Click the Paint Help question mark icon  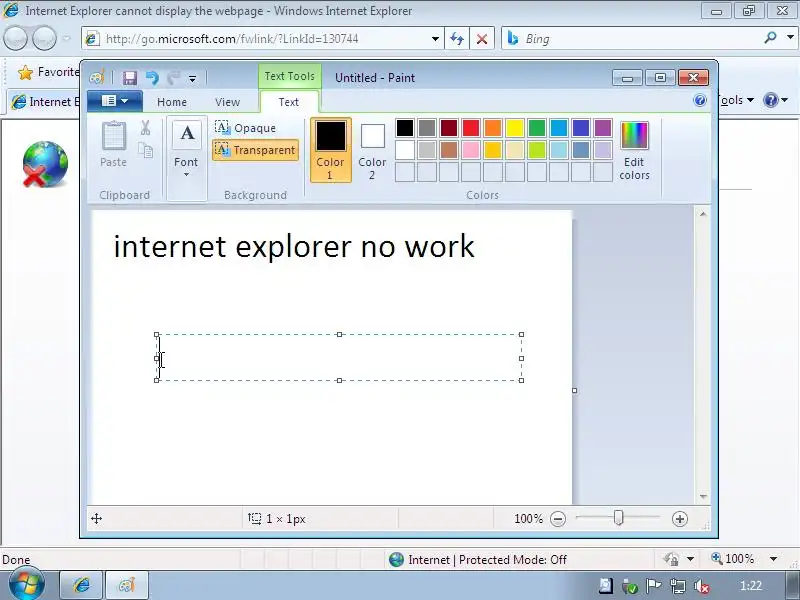(700, 100)
